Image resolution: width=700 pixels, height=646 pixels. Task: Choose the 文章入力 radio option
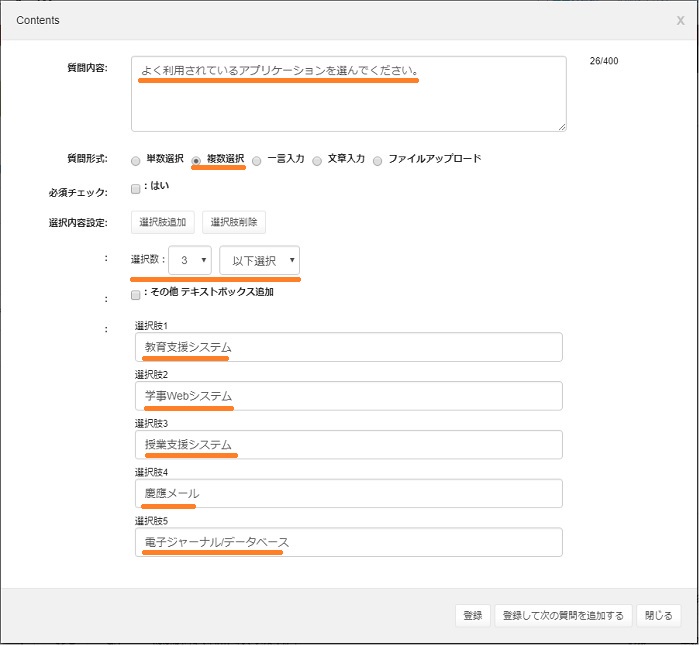click(317, 160)
